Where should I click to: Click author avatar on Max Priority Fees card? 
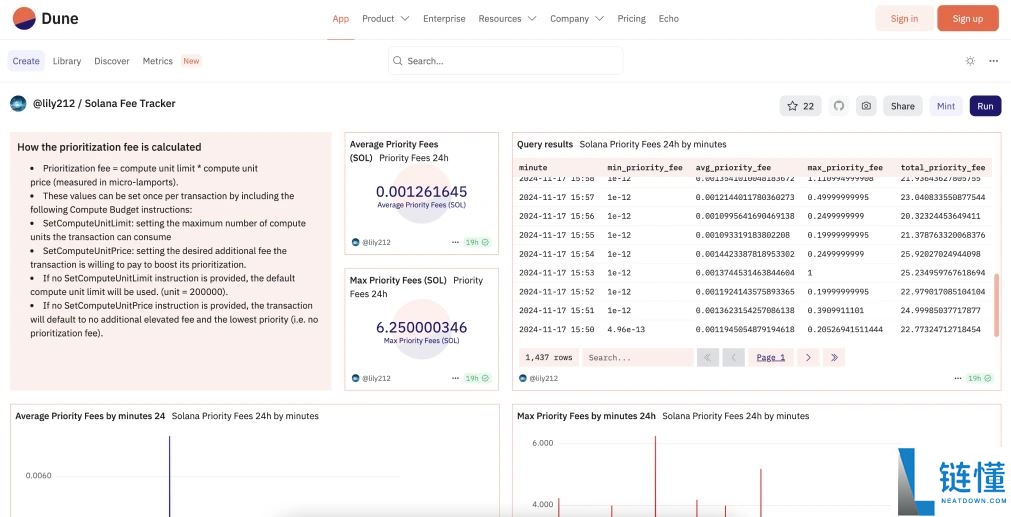(x=355, y=378)
